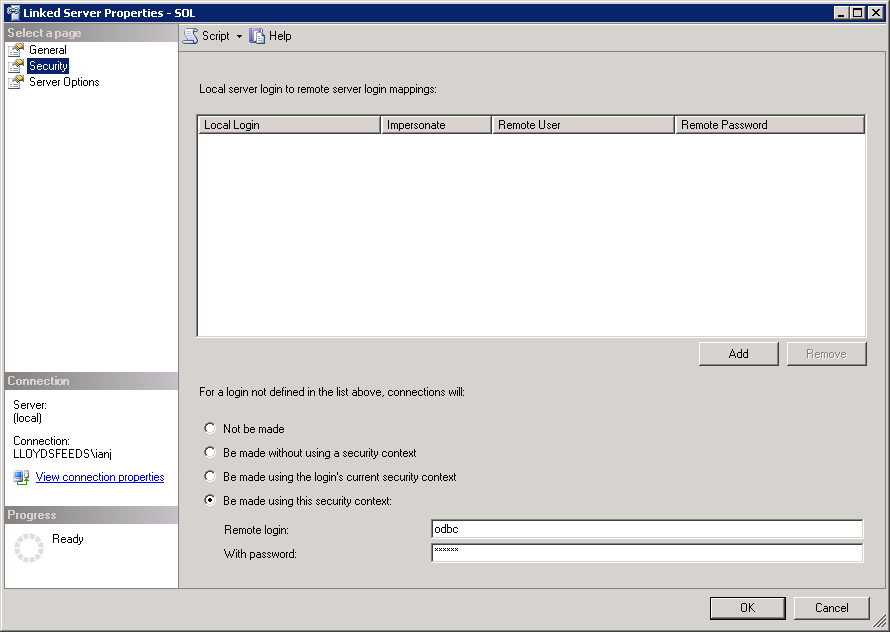Click the Script toolbar icon
890x632 pixels.
tap(190, 36)
